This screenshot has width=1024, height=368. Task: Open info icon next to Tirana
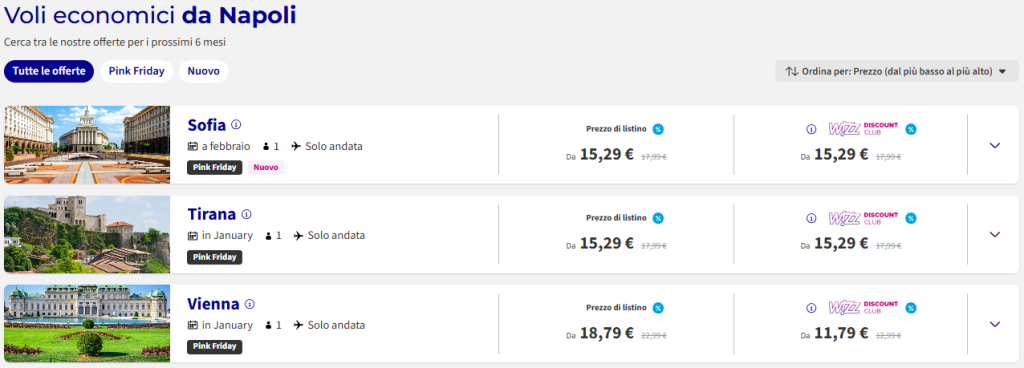pos(246,213)
